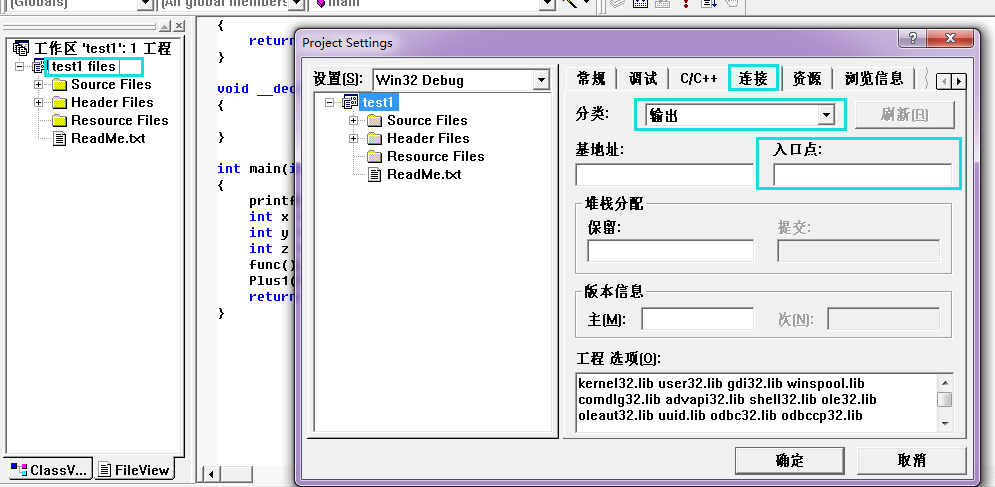This screenshot has width=995, height=487.
Task: Cancel the dialog with 取消 button
Action: pos(912,461)
